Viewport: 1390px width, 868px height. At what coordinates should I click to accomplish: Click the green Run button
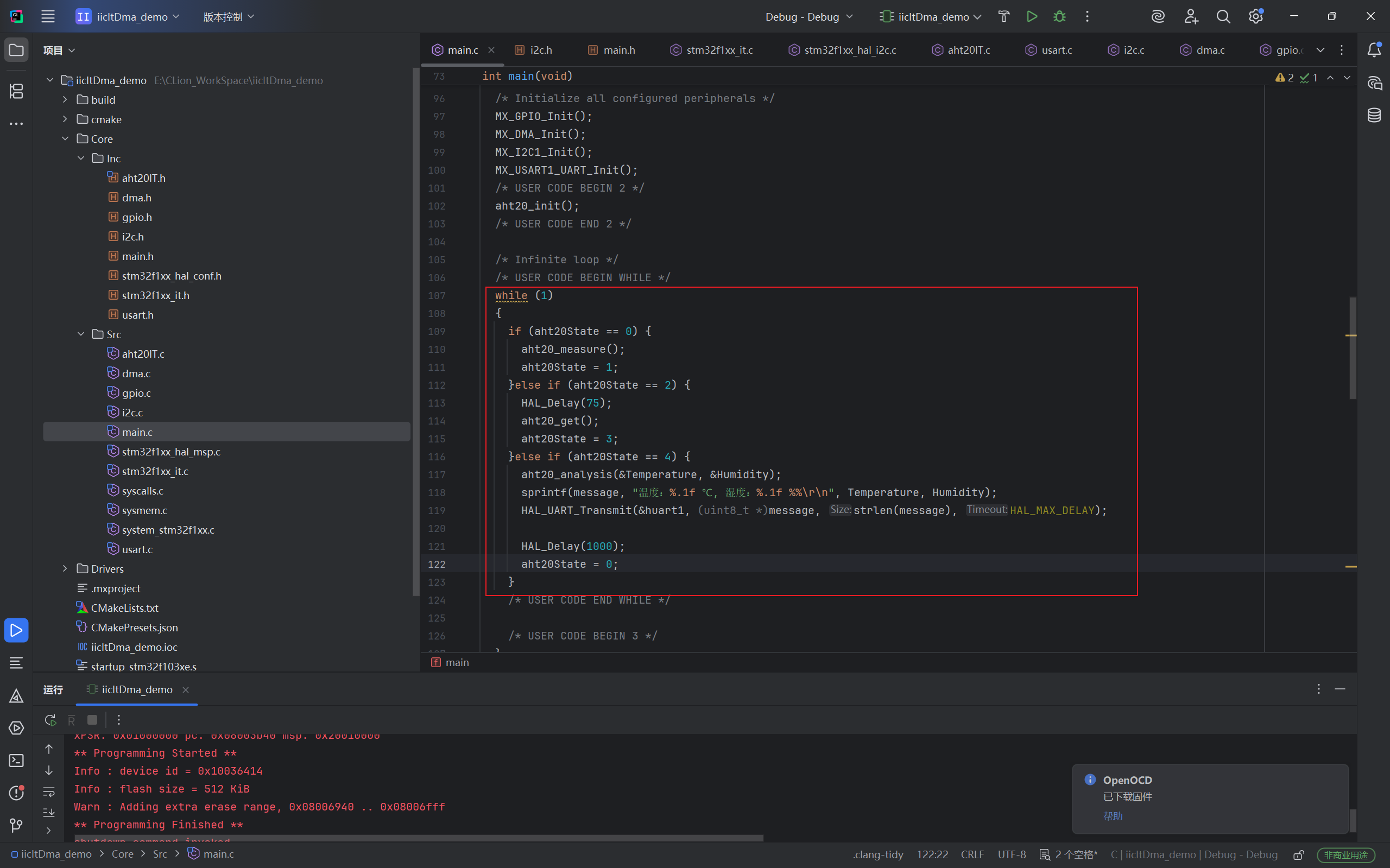pyautogui.click(x=1032, y=17)
